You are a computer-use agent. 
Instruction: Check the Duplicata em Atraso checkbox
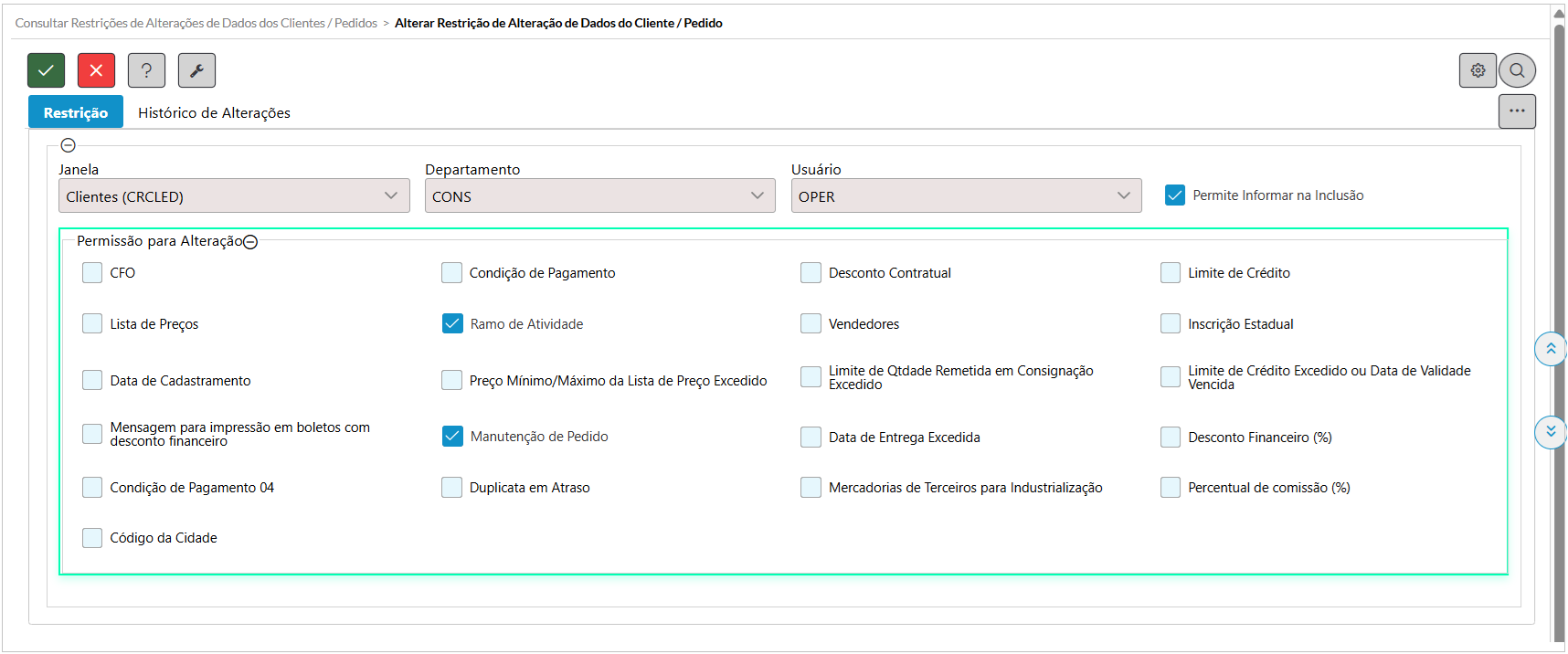pos(452,488)
